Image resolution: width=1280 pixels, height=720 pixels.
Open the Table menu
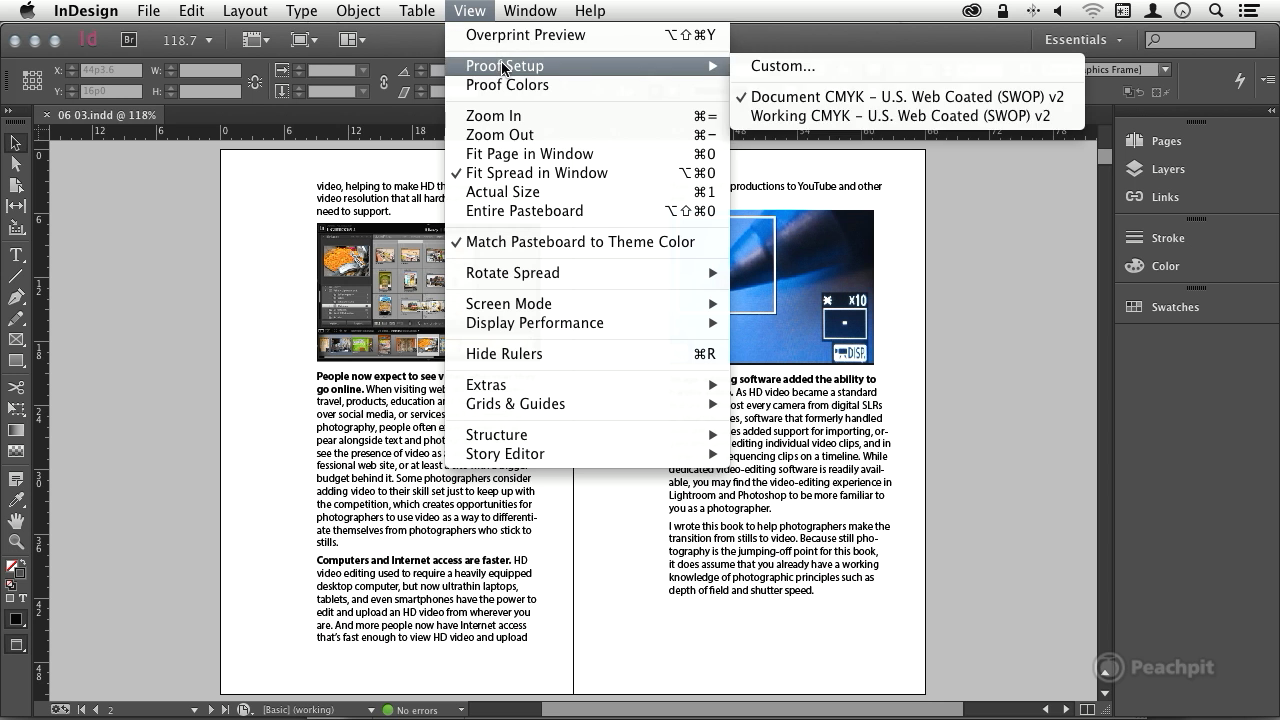pyautogui.click(x=417, y=11)
